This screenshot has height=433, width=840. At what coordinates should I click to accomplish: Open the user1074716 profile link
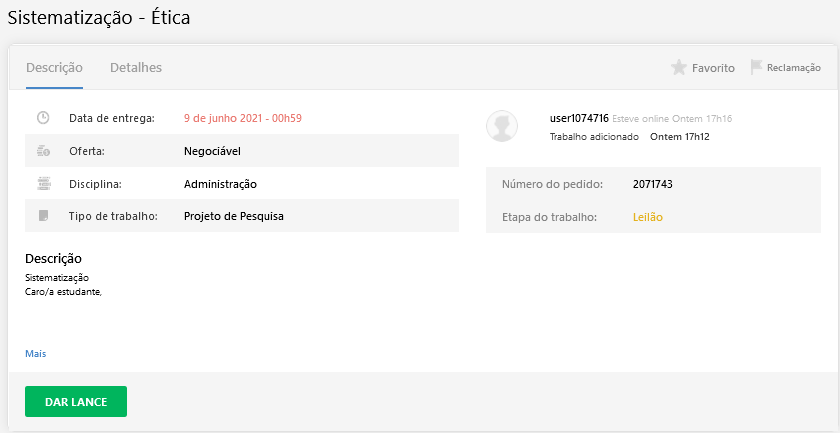(x=579, y=118)
